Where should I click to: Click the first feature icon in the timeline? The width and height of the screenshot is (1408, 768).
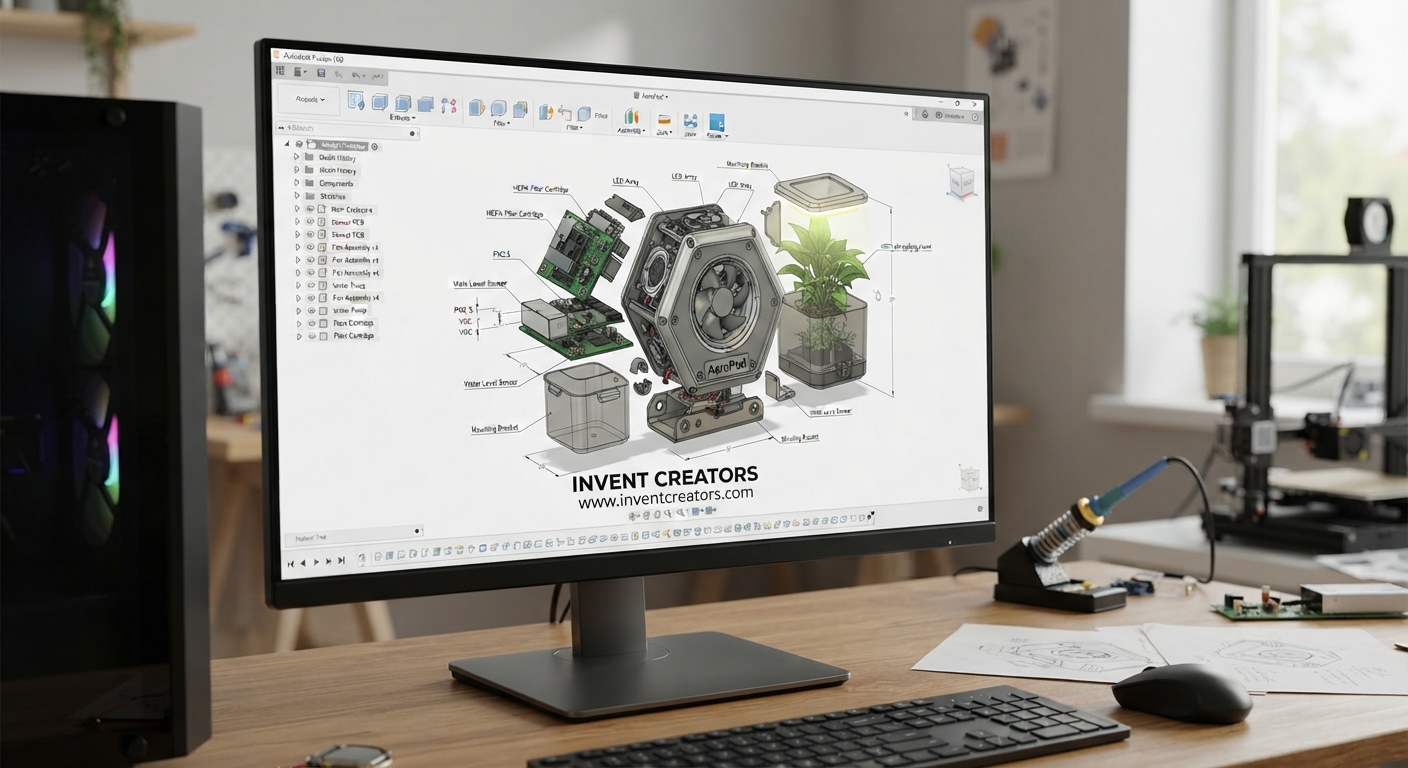[x=362, y=558]
